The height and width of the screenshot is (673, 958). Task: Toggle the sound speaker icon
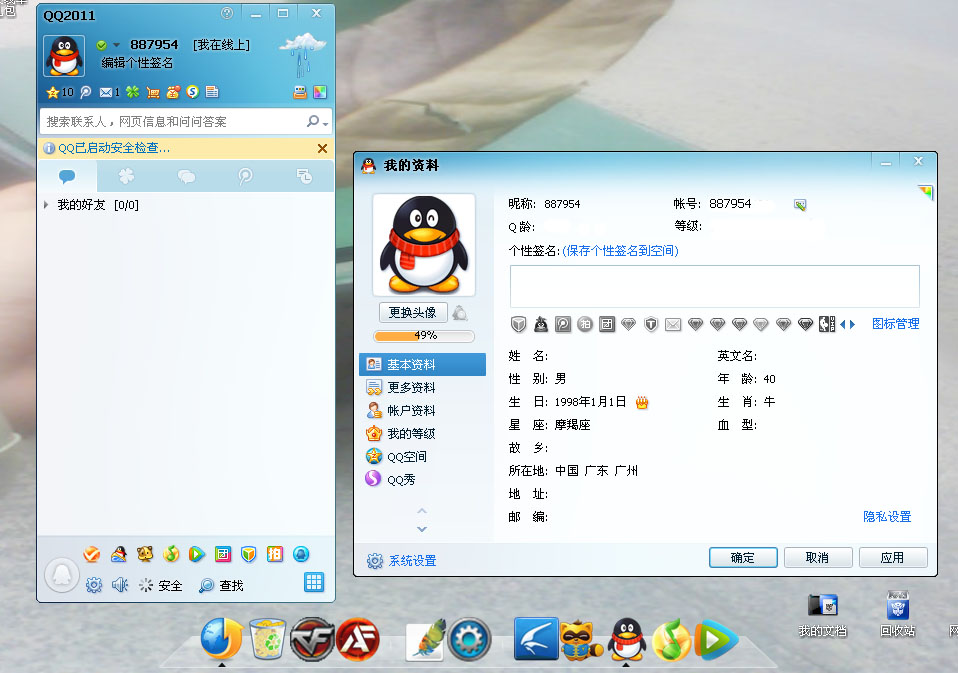click(x=120, y=585)
